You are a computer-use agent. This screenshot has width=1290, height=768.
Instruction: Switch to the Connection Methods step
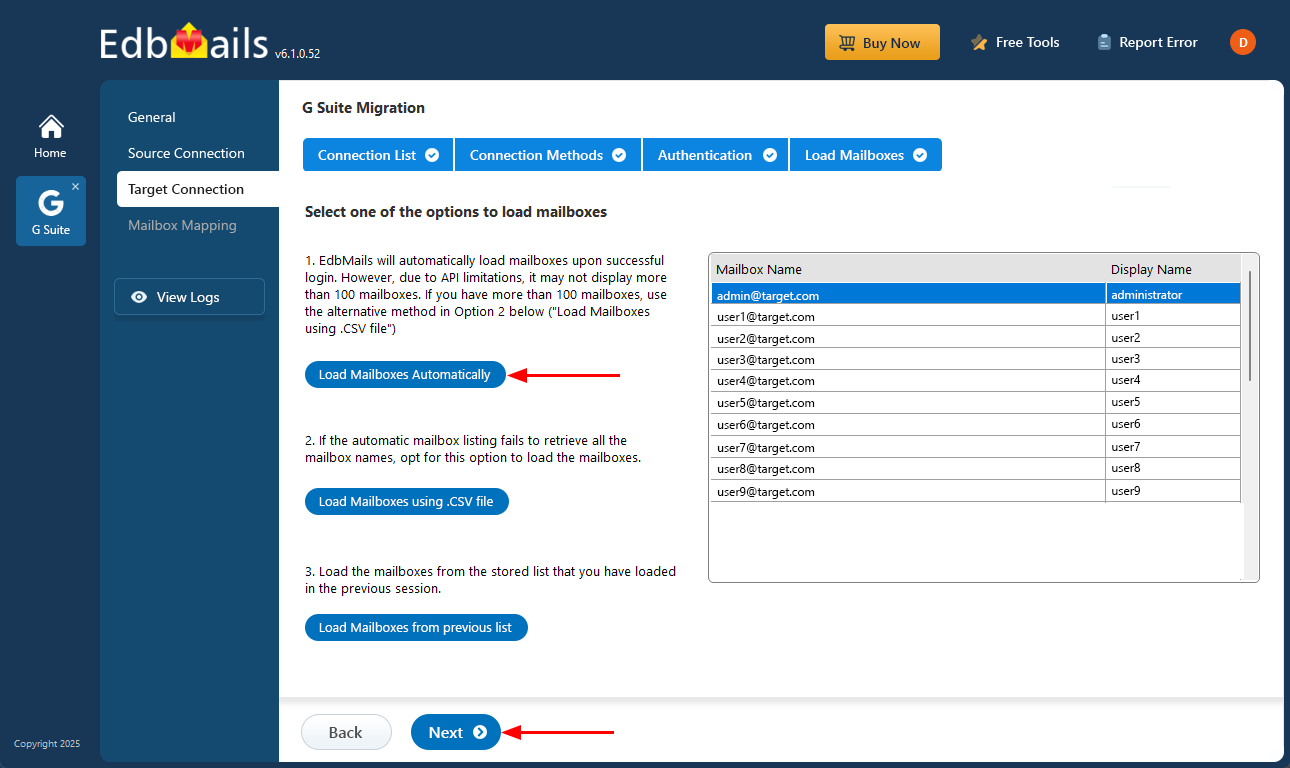pyautogui.click(x=547, y=155)
